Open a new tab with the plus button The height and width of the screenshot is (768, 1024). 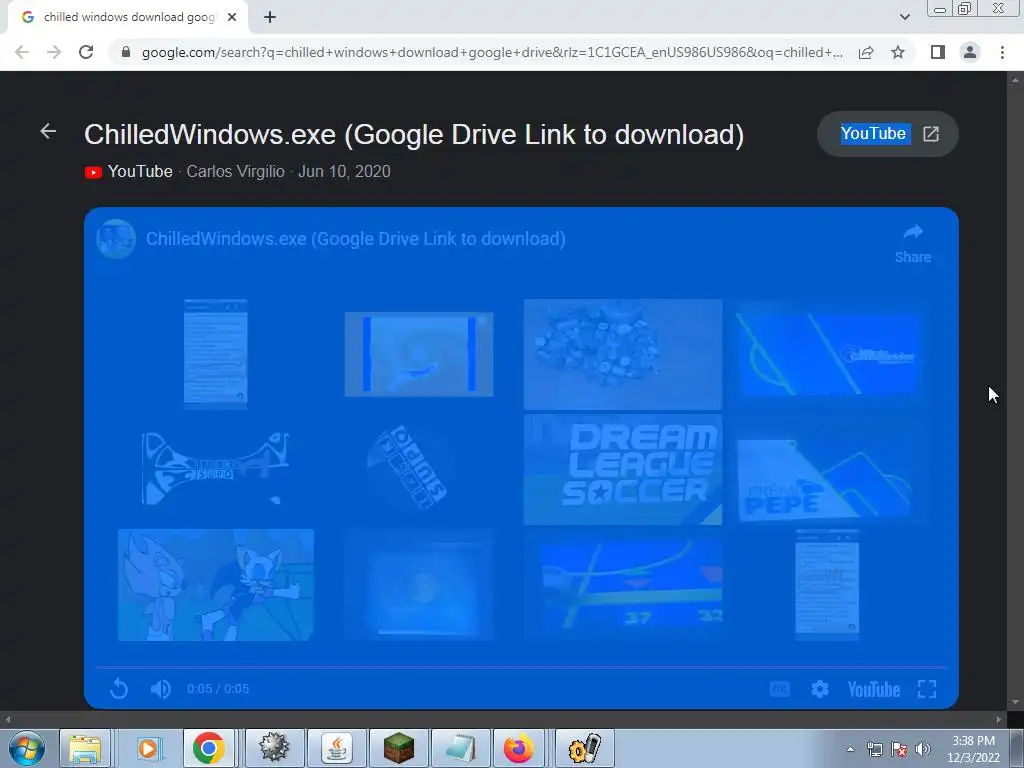(x=270, y=18)
